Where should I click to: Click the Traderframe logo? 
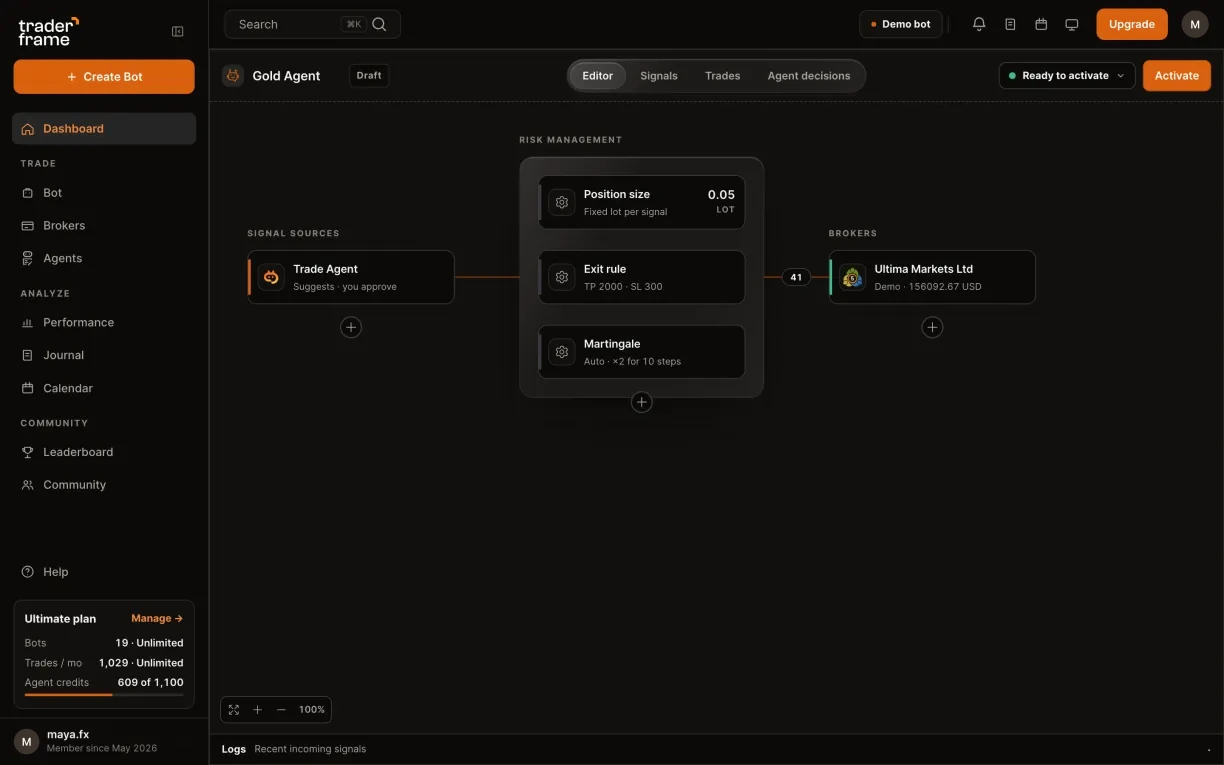click(48, 31)
